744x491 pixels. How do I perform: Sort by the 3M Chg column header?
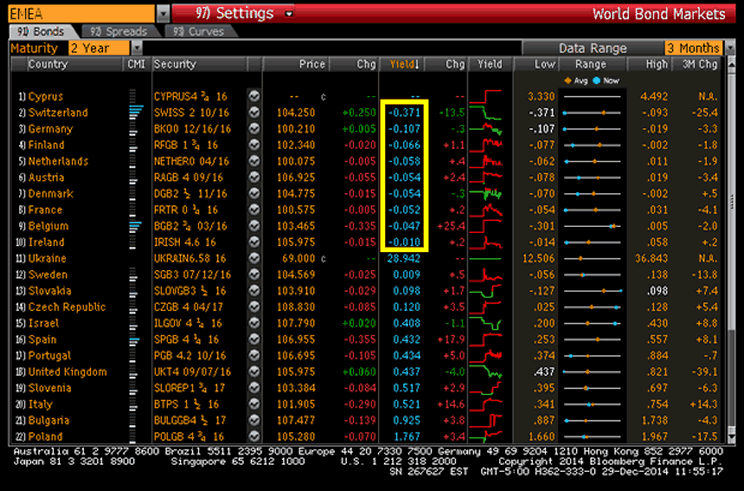point(698,64)
